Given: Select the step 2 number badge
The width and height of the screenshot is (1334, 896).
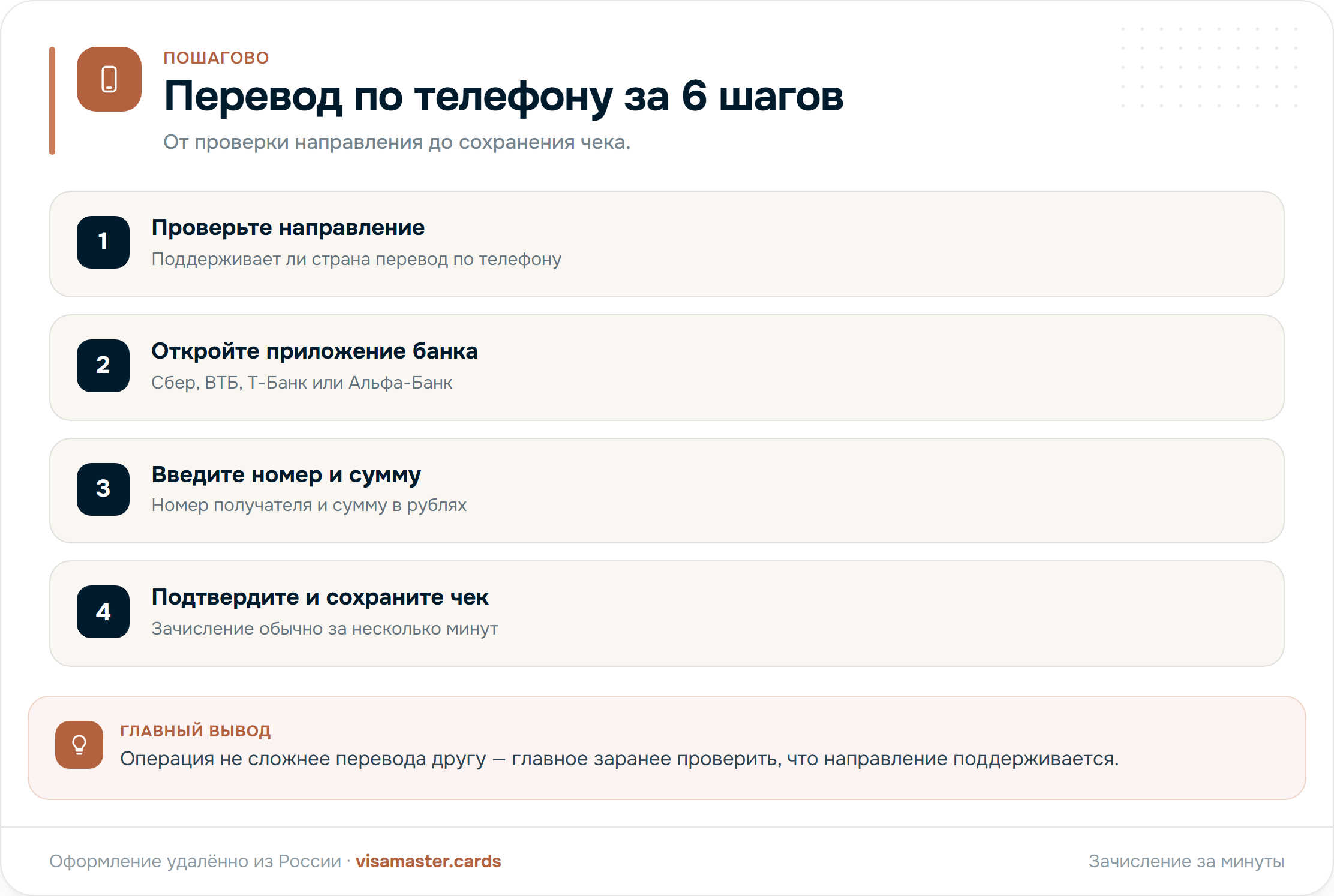Looking at the screenshot, I should coord(103,366).
